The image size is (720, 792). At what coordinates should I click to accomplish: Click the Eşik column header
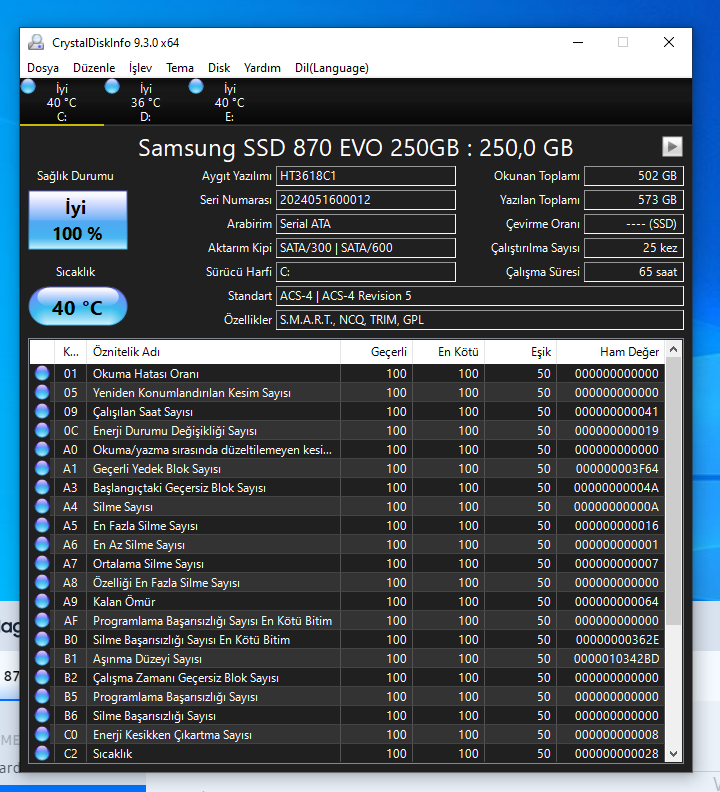520,352
